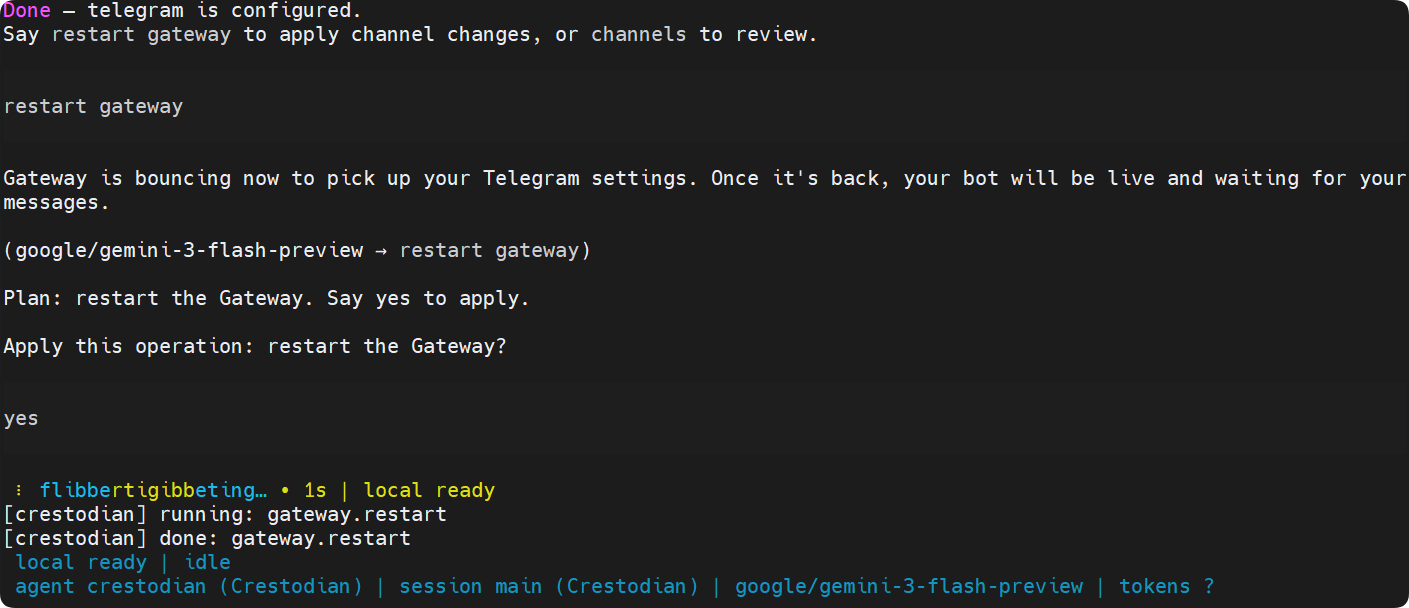Viewport: 1409px width, 608px height.
Task: Click the footer model name google/gemini-3-flash-preview
Action: [909, 587]
